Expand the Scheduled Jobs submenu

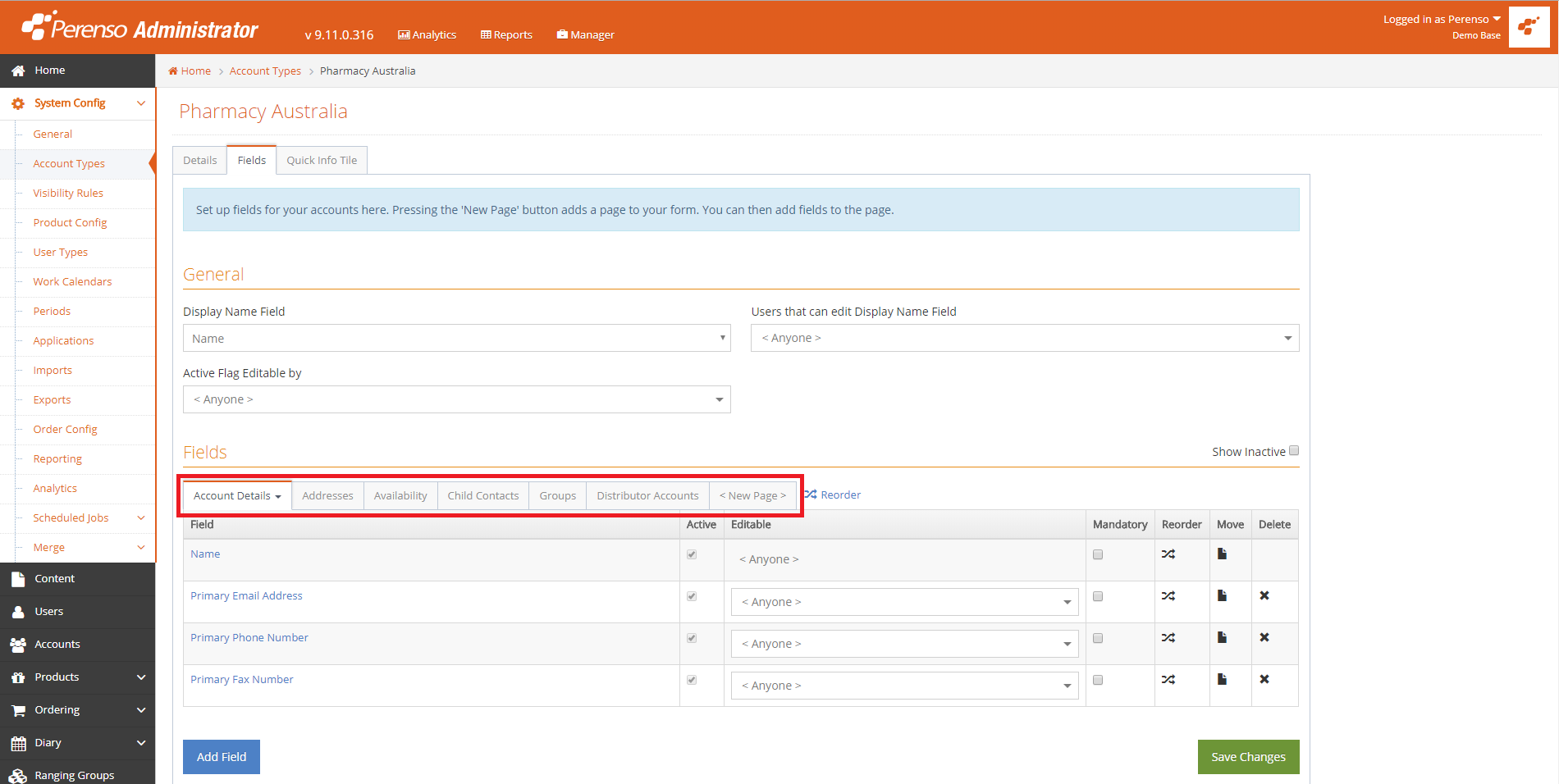point(141,518)
